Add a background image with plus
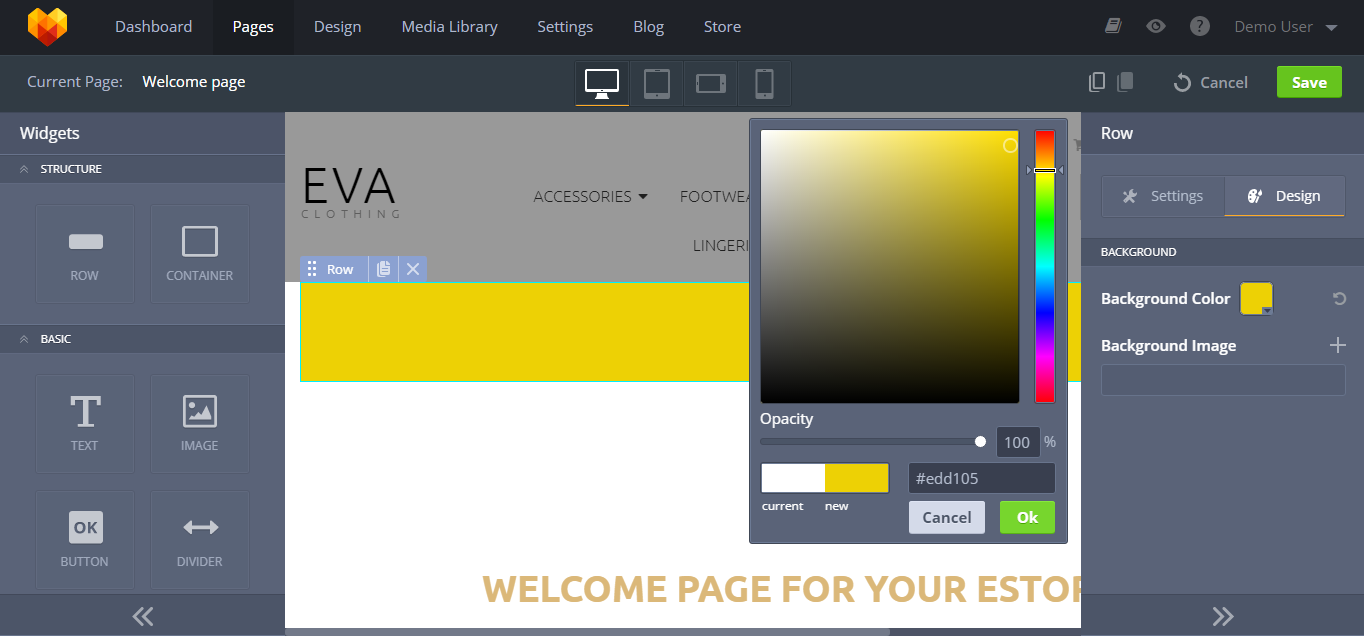The width and height of the screenshot is (1364, 636). click(x=1338, y=345)
